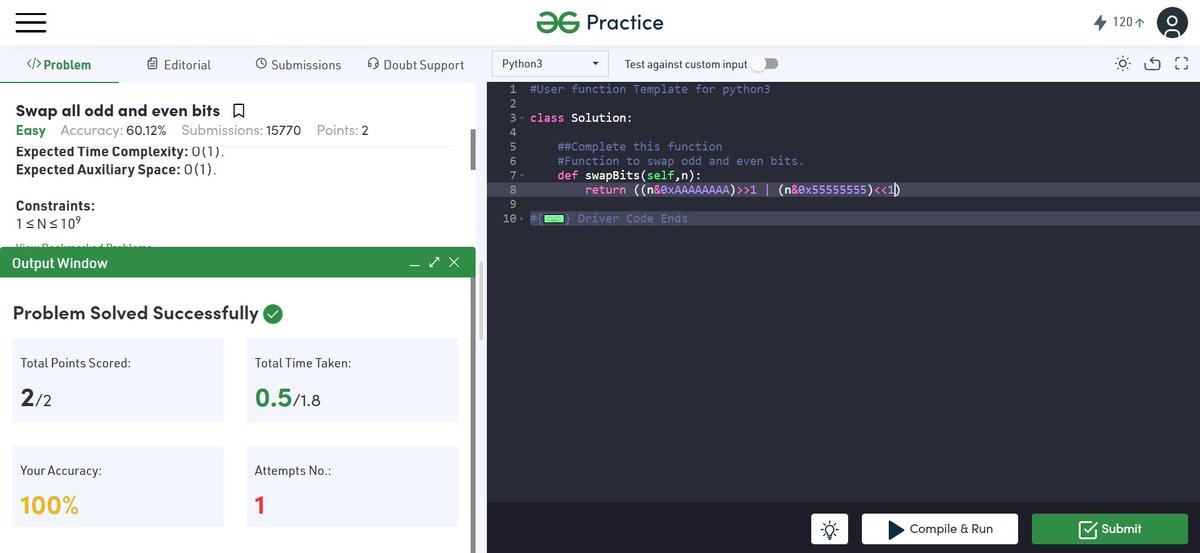The width and height of the screenshot is (1200, 553).
Task: Open the Editorial tab
Action: coord(179,64)
